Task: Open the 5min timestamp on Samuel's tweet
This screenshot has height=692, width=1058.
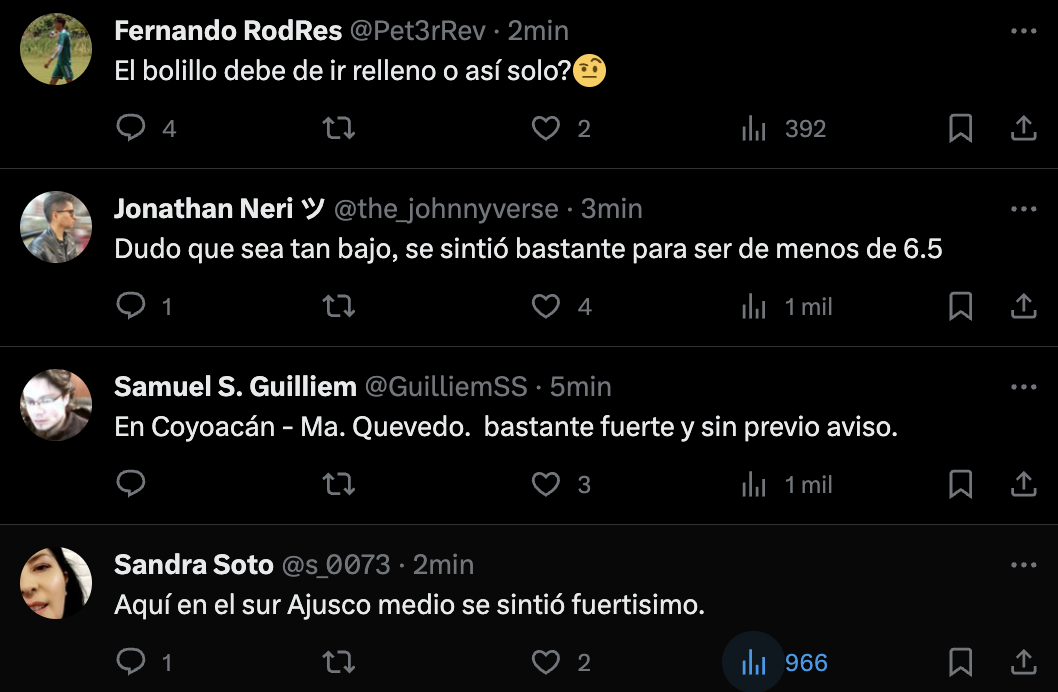Action: (580, 387)
